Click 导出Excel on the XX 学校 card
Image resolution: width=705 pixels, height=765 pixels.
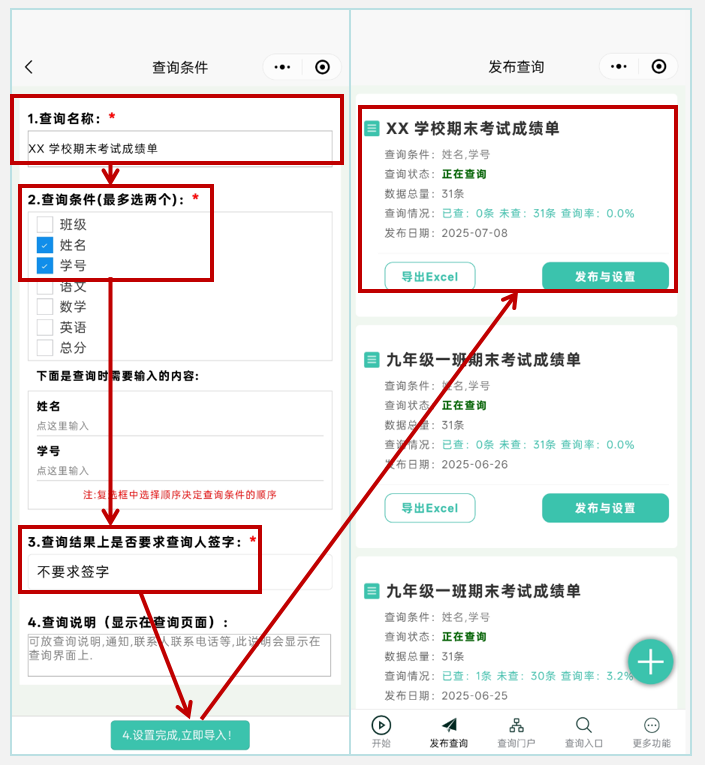430,277
